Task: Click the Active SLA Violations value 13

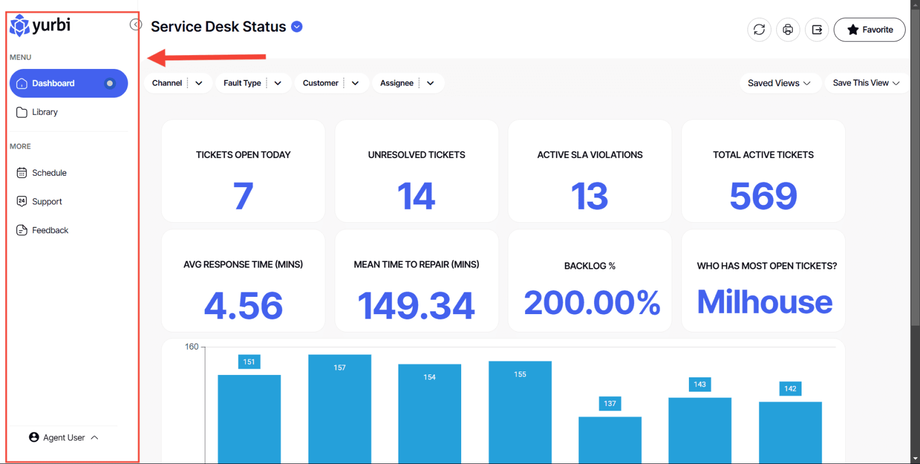Action: tap(590, 196)
